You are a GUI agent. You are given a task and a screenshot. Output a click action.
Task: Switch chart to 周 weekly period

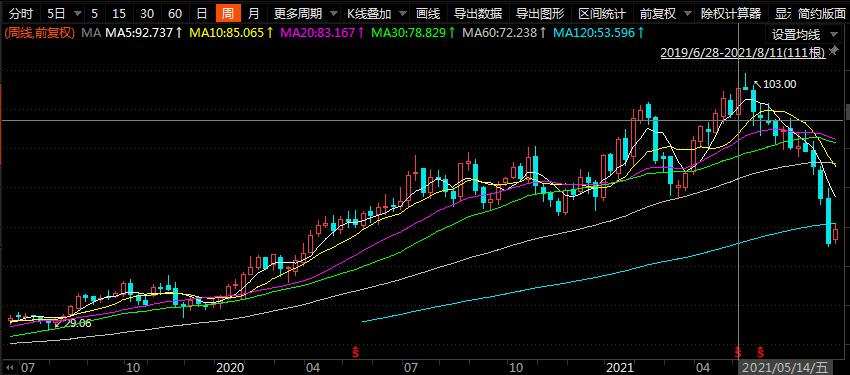click(x=228, y=14)
